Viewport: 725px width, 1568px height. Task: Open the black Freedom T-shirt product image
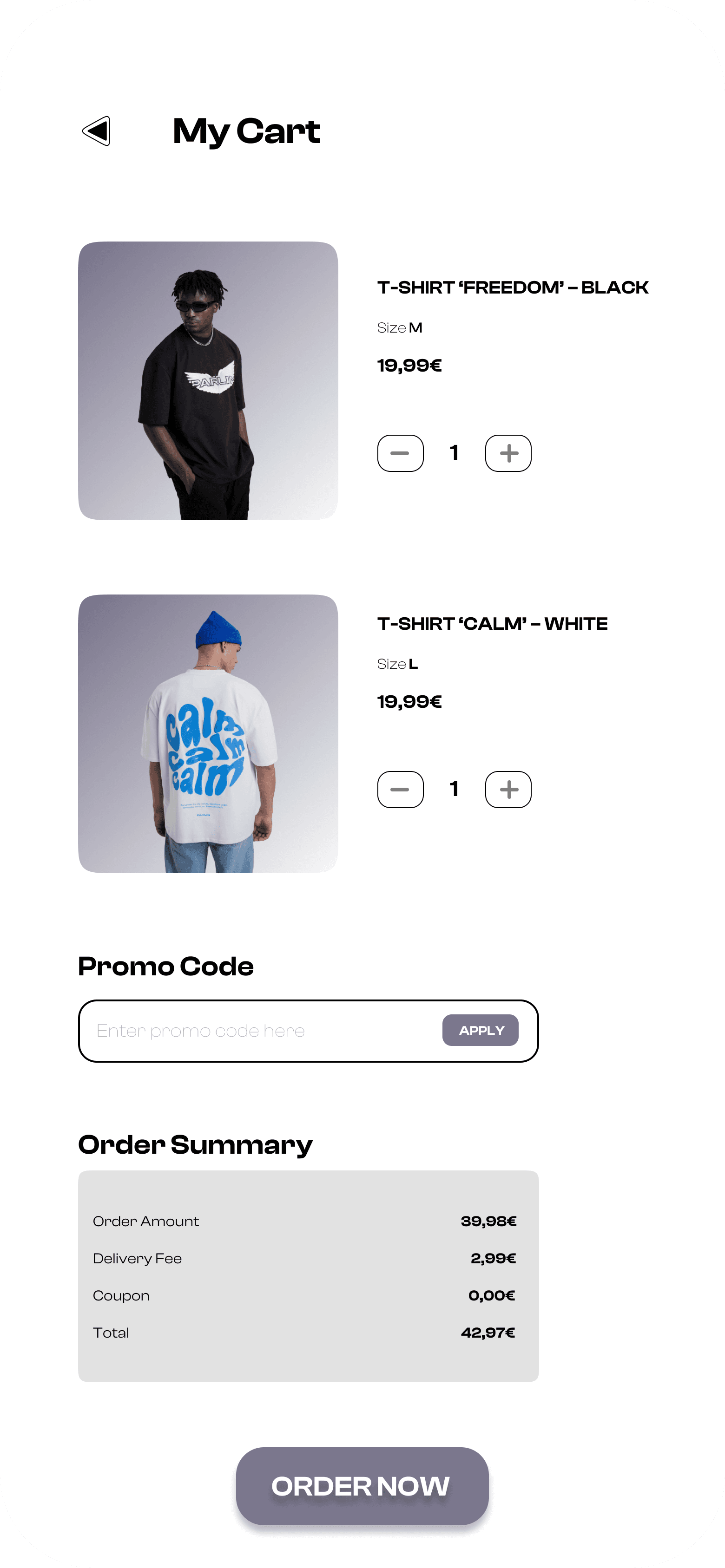tap(208, 380)
